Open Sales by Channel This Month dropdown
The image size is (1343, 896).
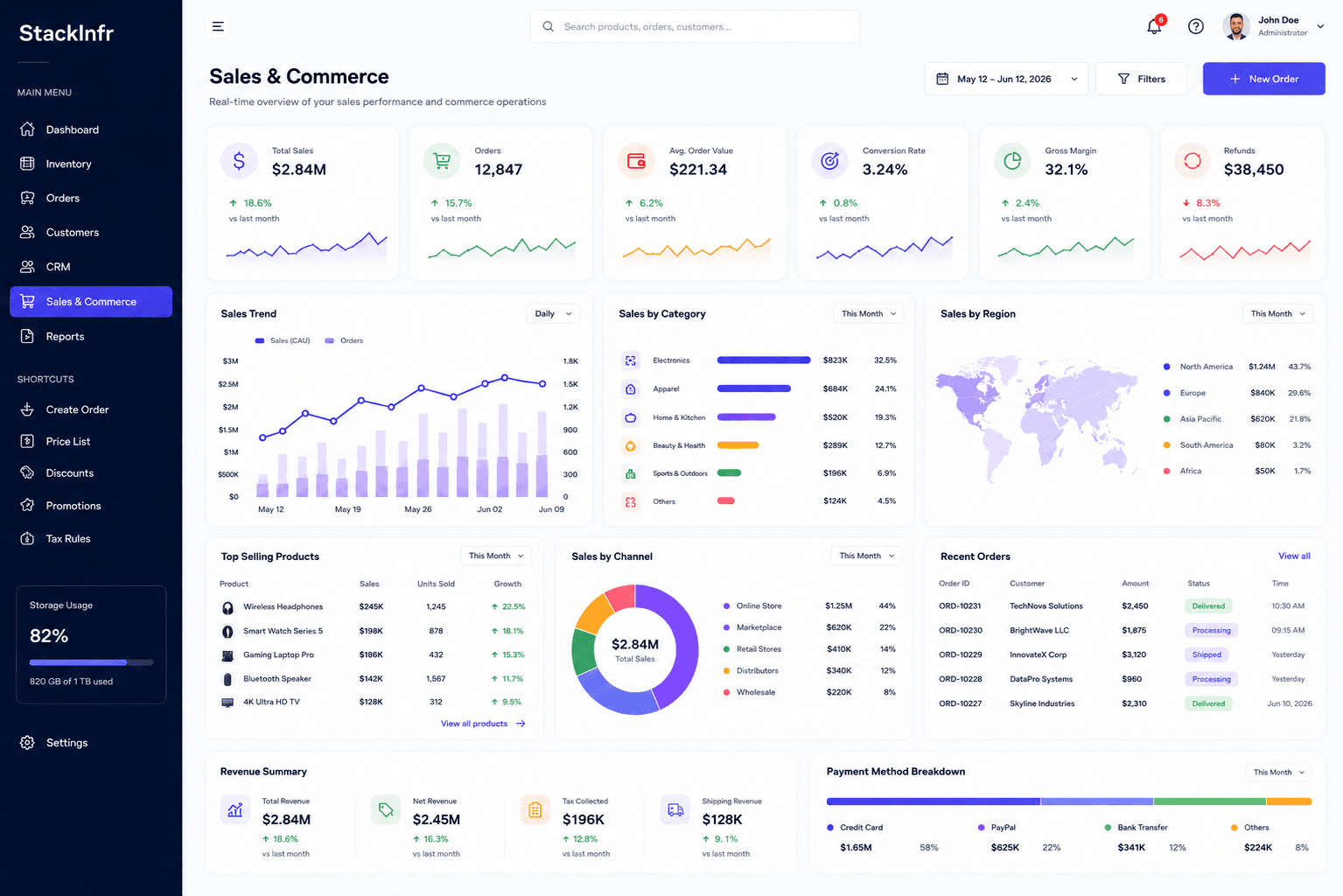(x=866, y=556)
